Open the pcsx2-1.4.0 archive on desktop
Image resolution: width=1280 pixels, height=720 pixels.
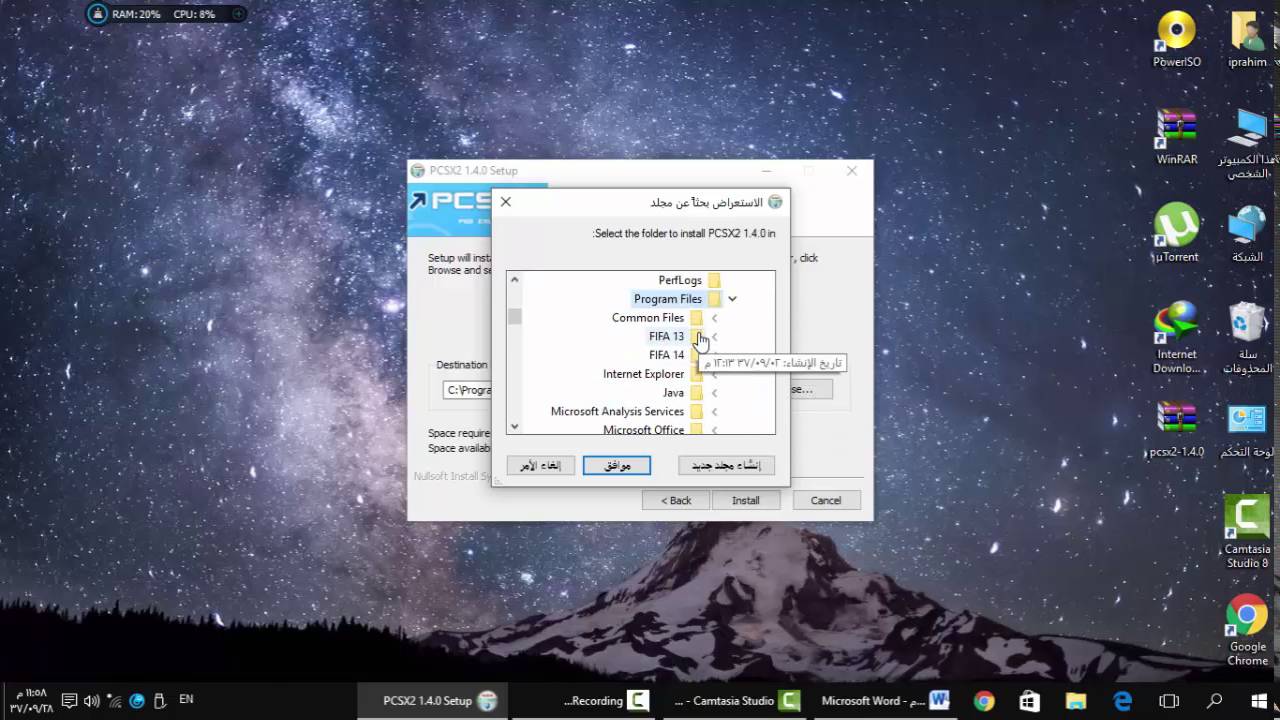pyautogui.click(x=1176, y=429)
